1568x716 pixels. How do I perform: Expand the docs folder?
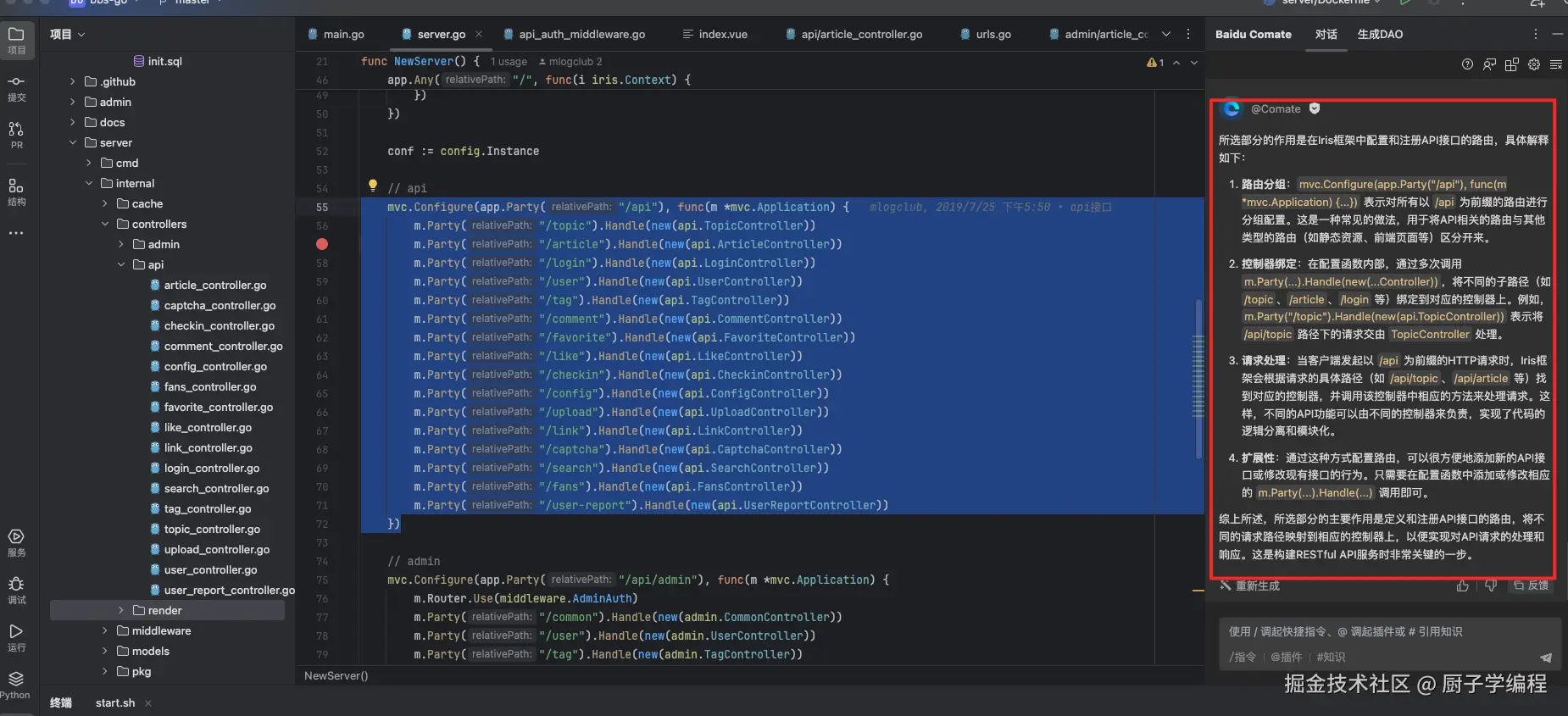[x=73, y=123]
